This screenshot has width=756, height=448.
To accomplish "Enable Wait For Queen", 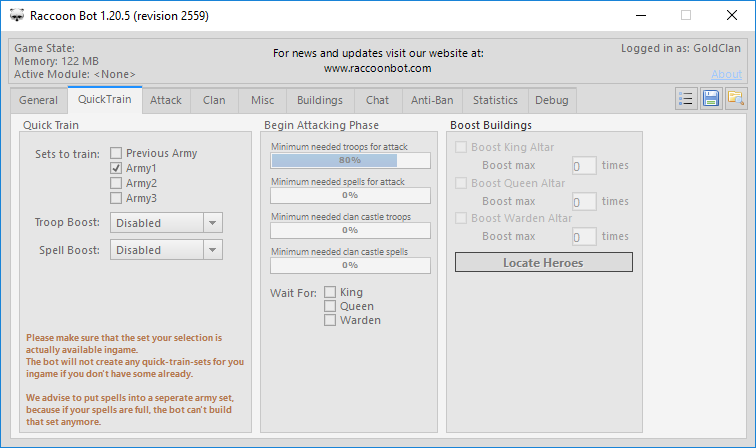I will (x=330, y=306).
